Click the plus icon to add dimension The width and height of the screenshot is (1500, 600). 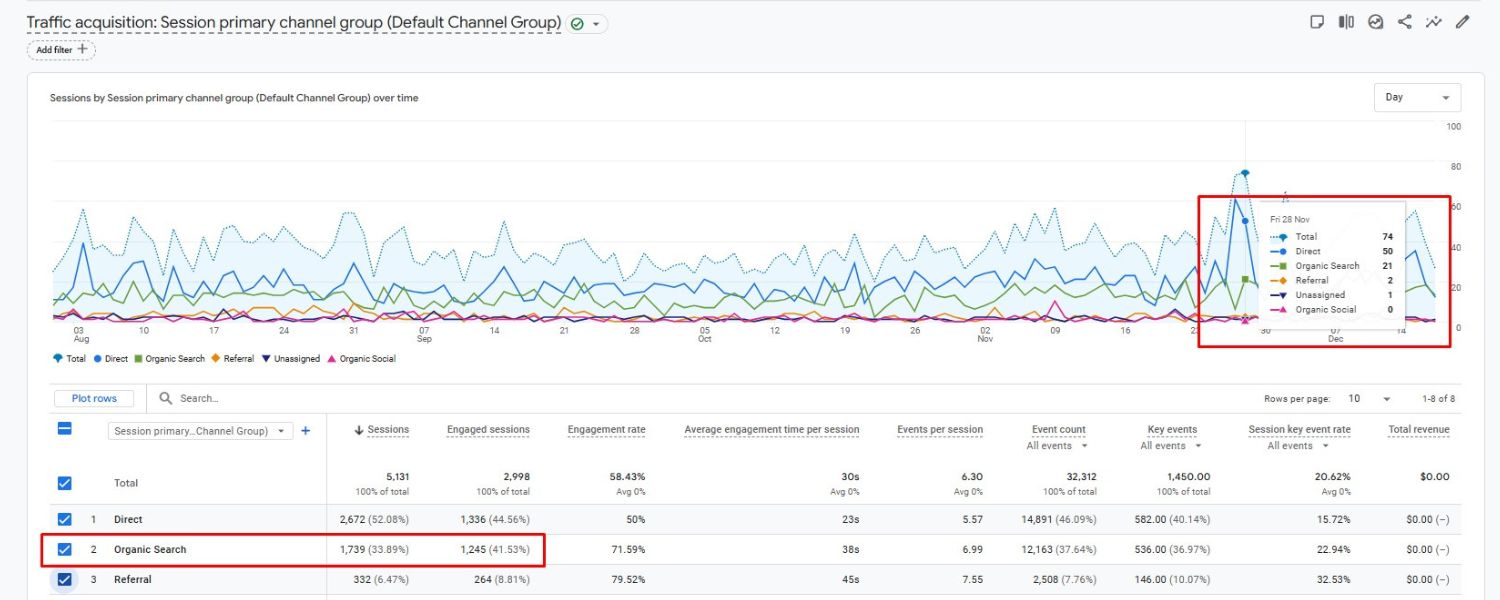pyautogui.click(x=306, y=431)
